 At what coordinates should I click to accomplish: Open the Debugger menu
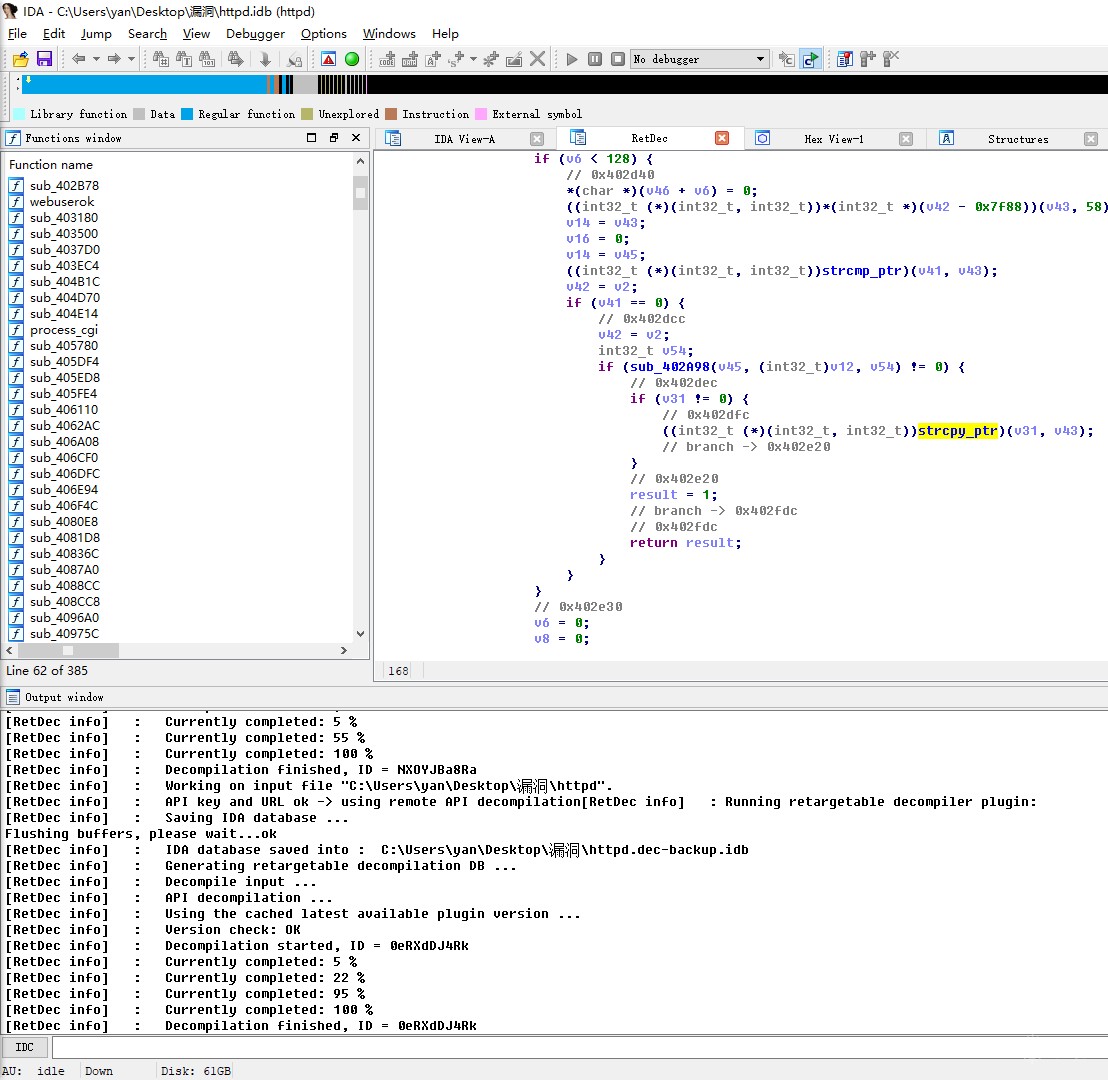pos(255,33)
